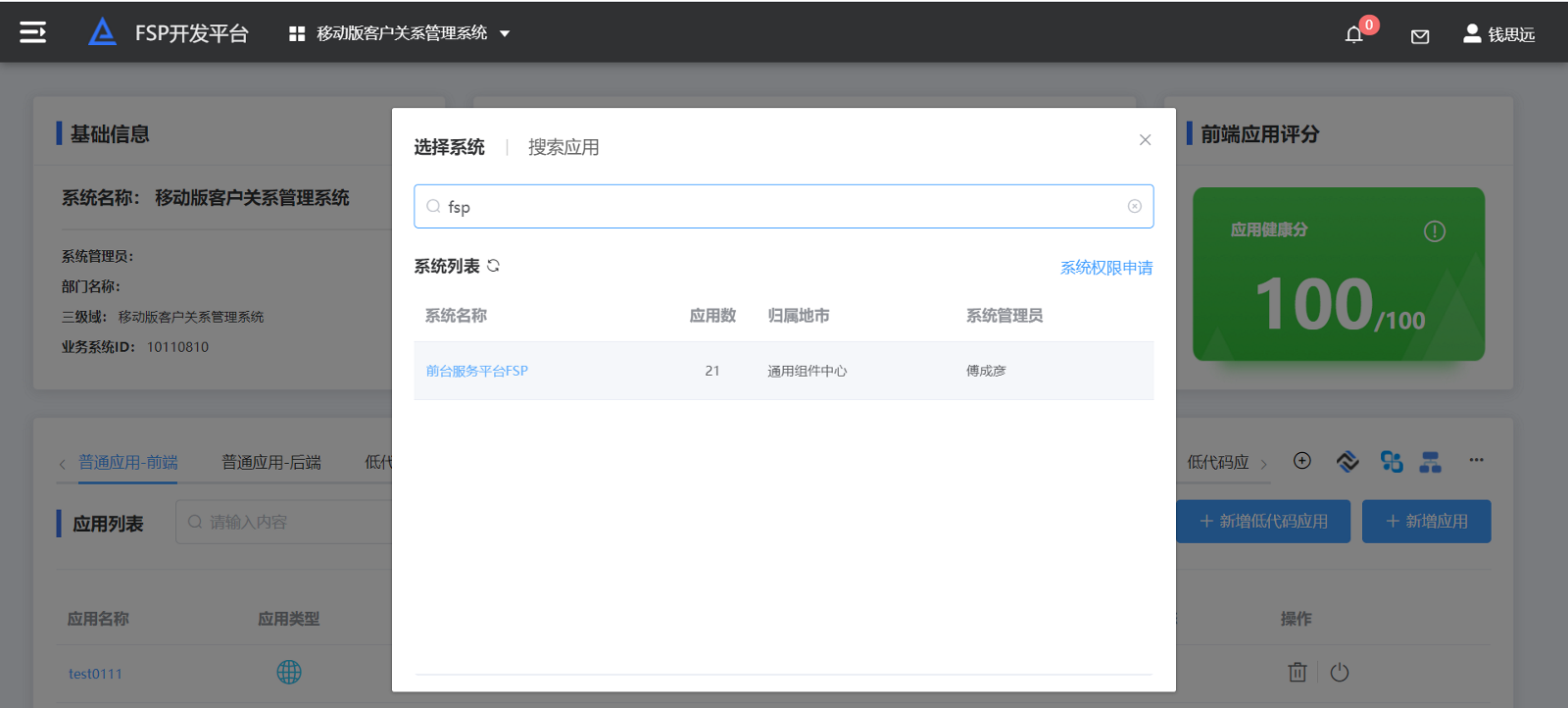1568x708 pixels.
Task: Click the 应用数 column header
Action: click(712, 316)
